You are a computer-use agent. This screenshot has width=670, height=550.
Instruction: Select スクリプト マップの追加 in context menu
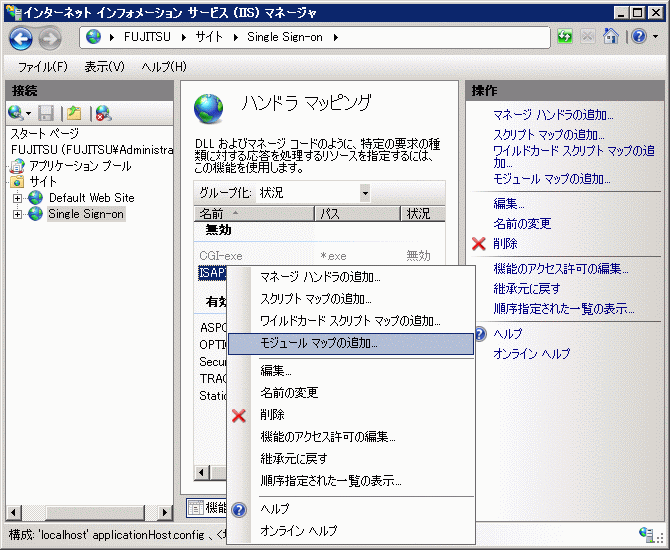coord(351,299)
